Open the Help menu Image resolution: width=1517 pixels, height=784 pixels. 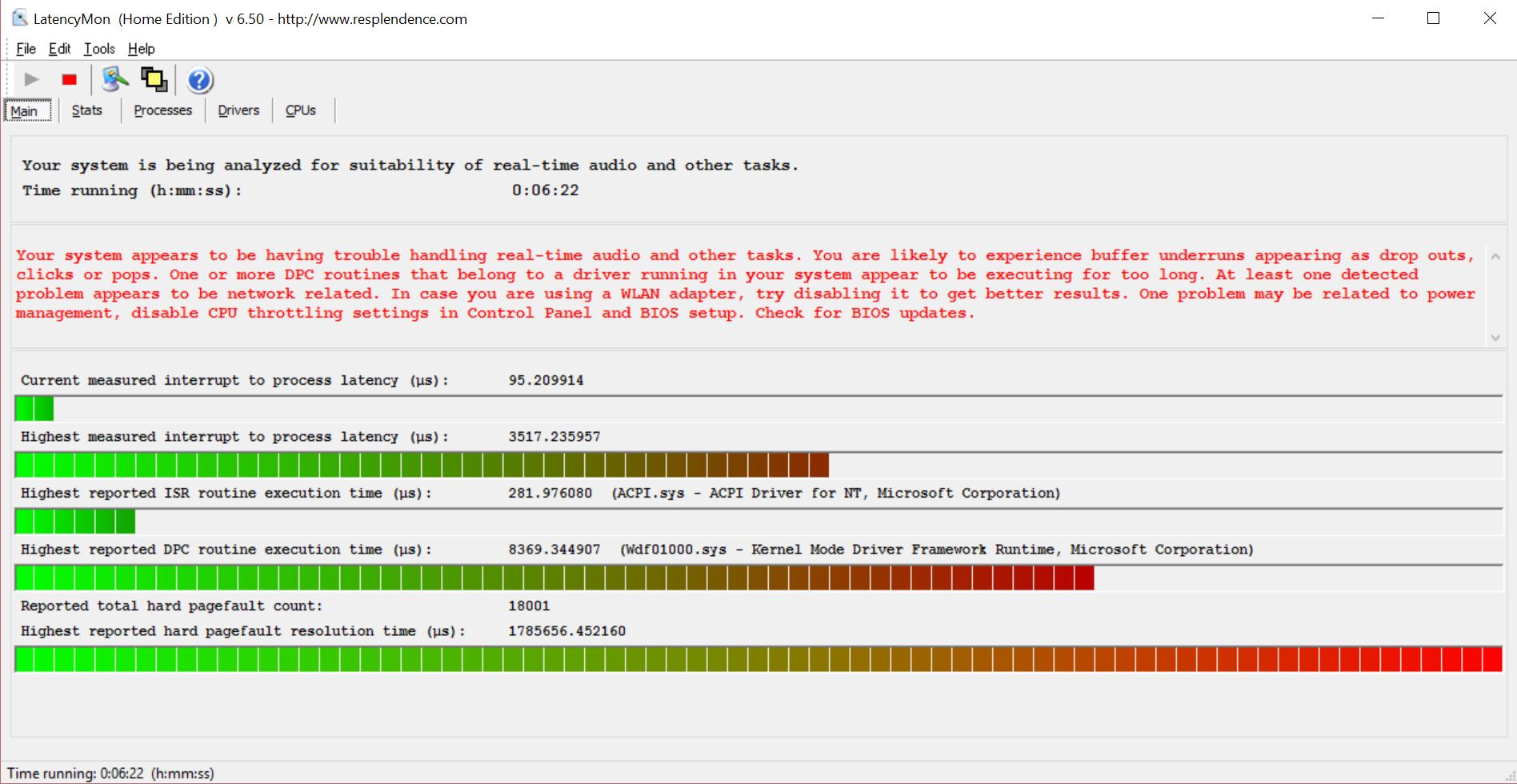pos(142,49)
